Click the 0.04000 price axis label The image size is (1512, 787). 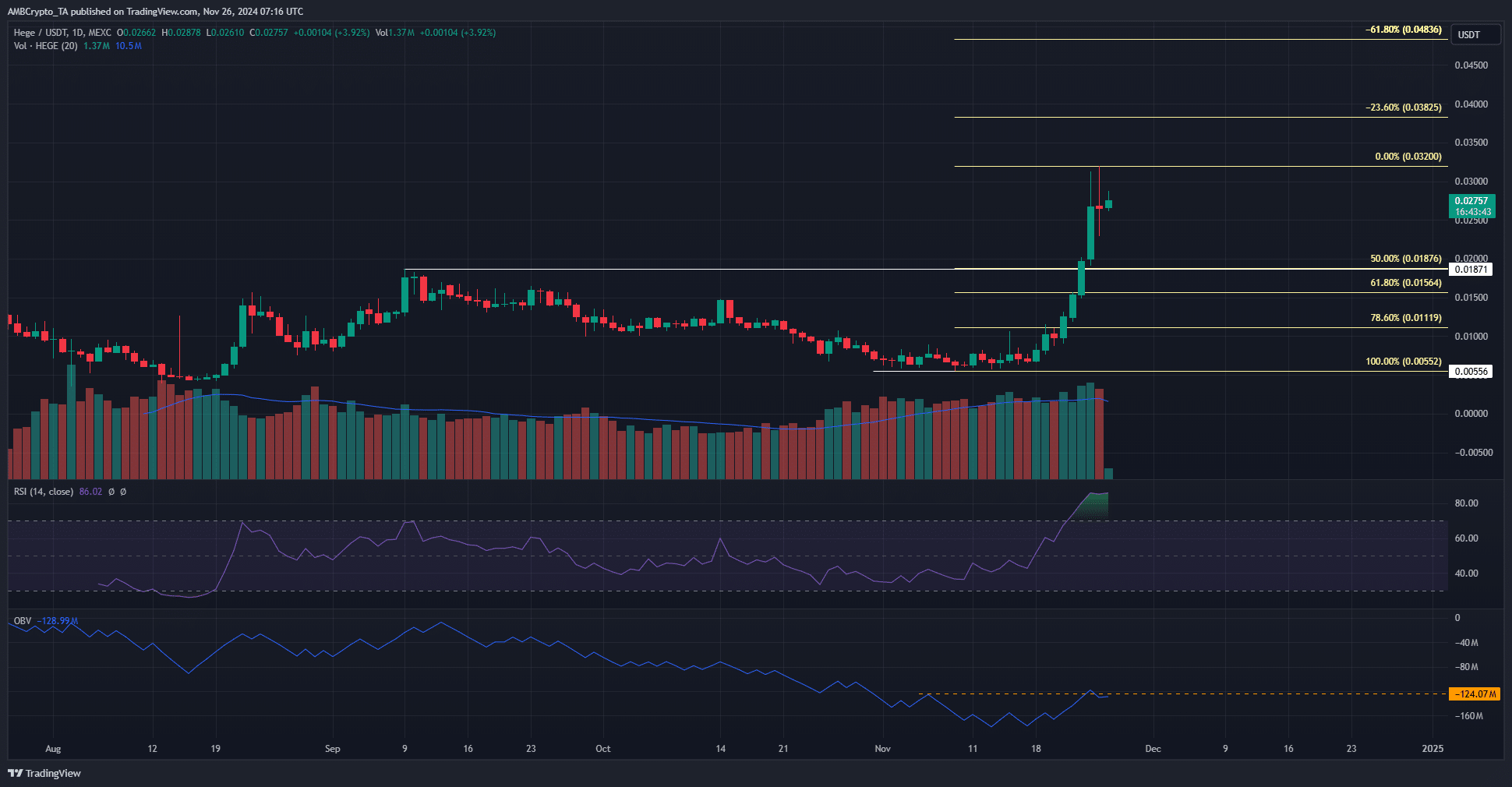(1471, 104)
